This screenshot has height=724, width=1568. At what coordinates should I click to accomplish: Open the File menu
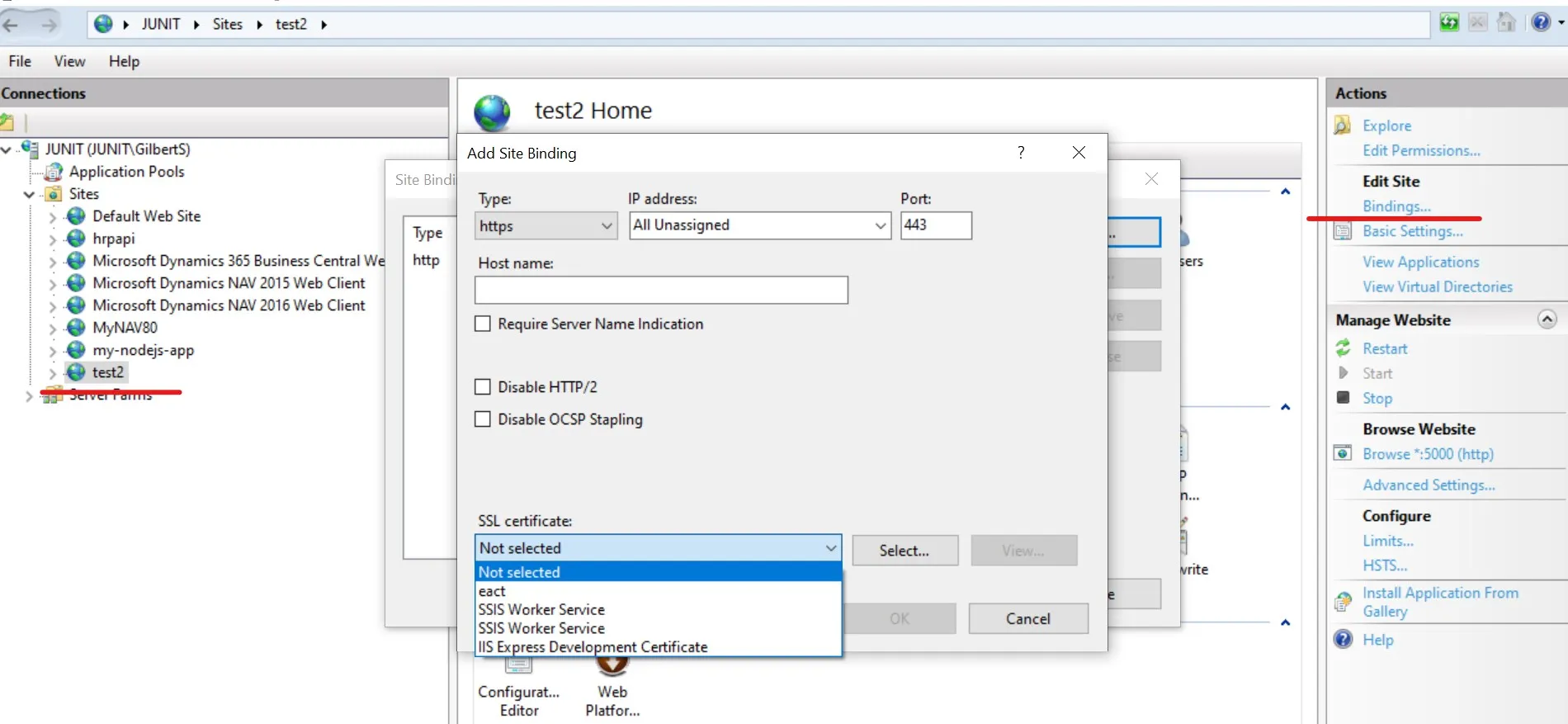(20, 61)
